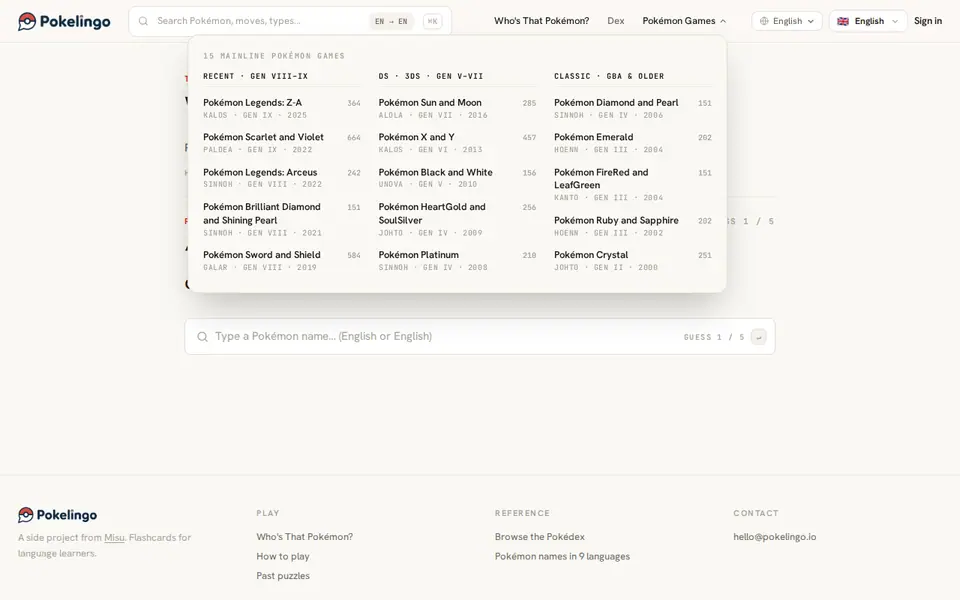This screenshot has height=600, width=960.
Task: Select Pokémon Emerald
Action: [632, 143]
